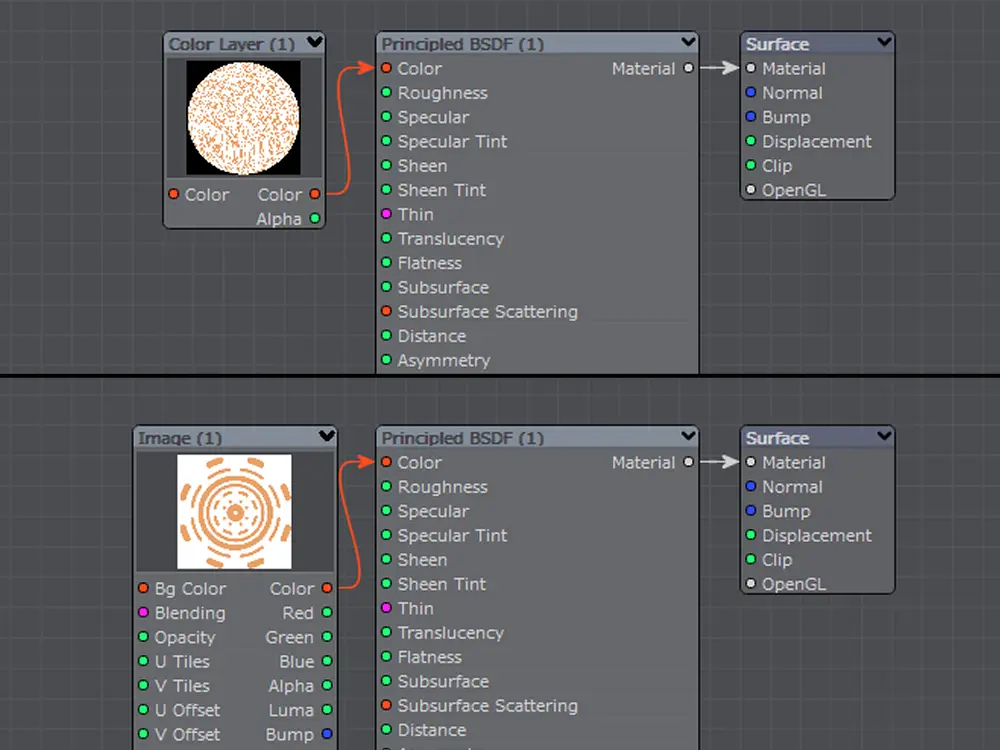Image resolution: width=1000 pixels, height=750 pixels.
Task: Select the Luma output socket
Action: click(327, 710)
